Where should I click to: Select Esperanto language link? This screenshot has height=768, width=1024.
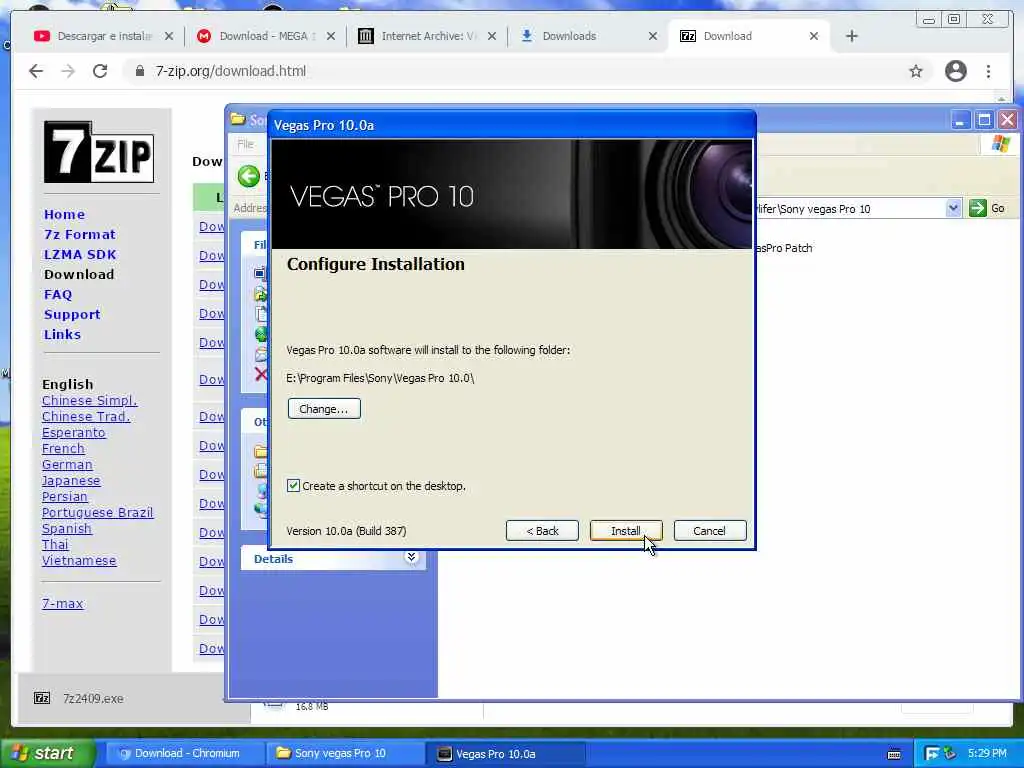[73, 432]
